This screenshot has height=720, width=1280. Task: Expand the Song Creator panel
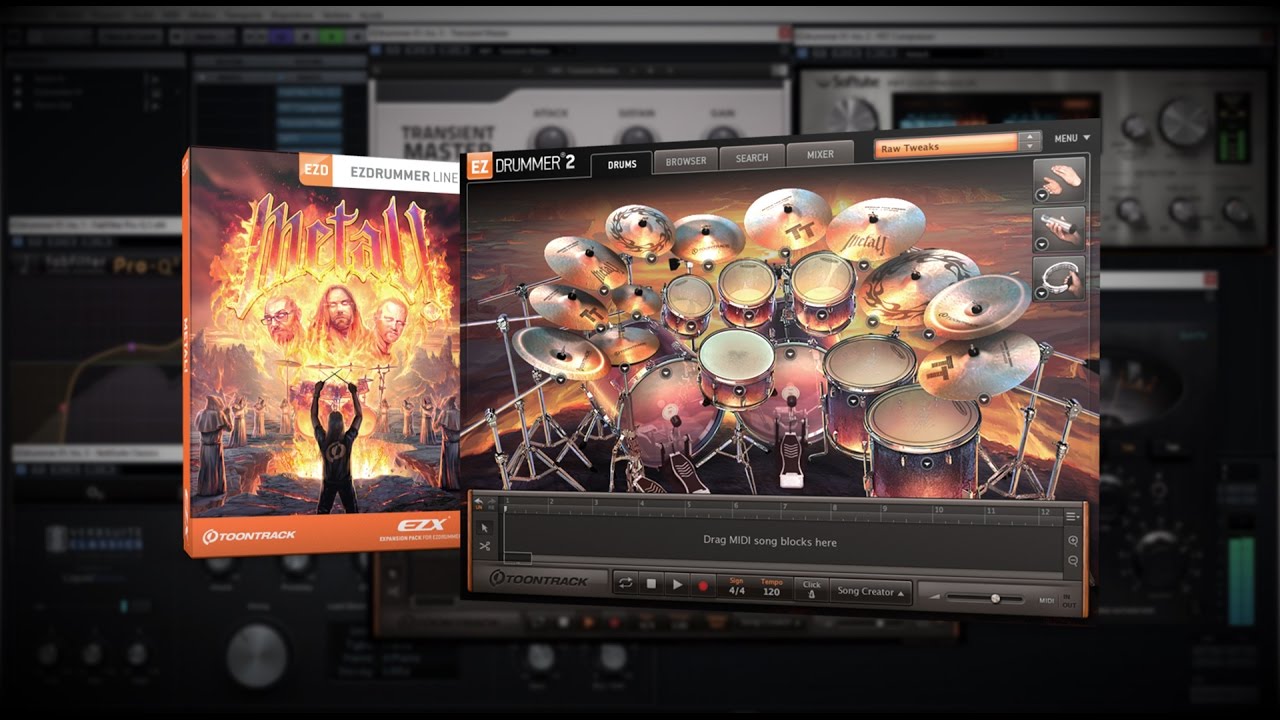tap(870, 592)
